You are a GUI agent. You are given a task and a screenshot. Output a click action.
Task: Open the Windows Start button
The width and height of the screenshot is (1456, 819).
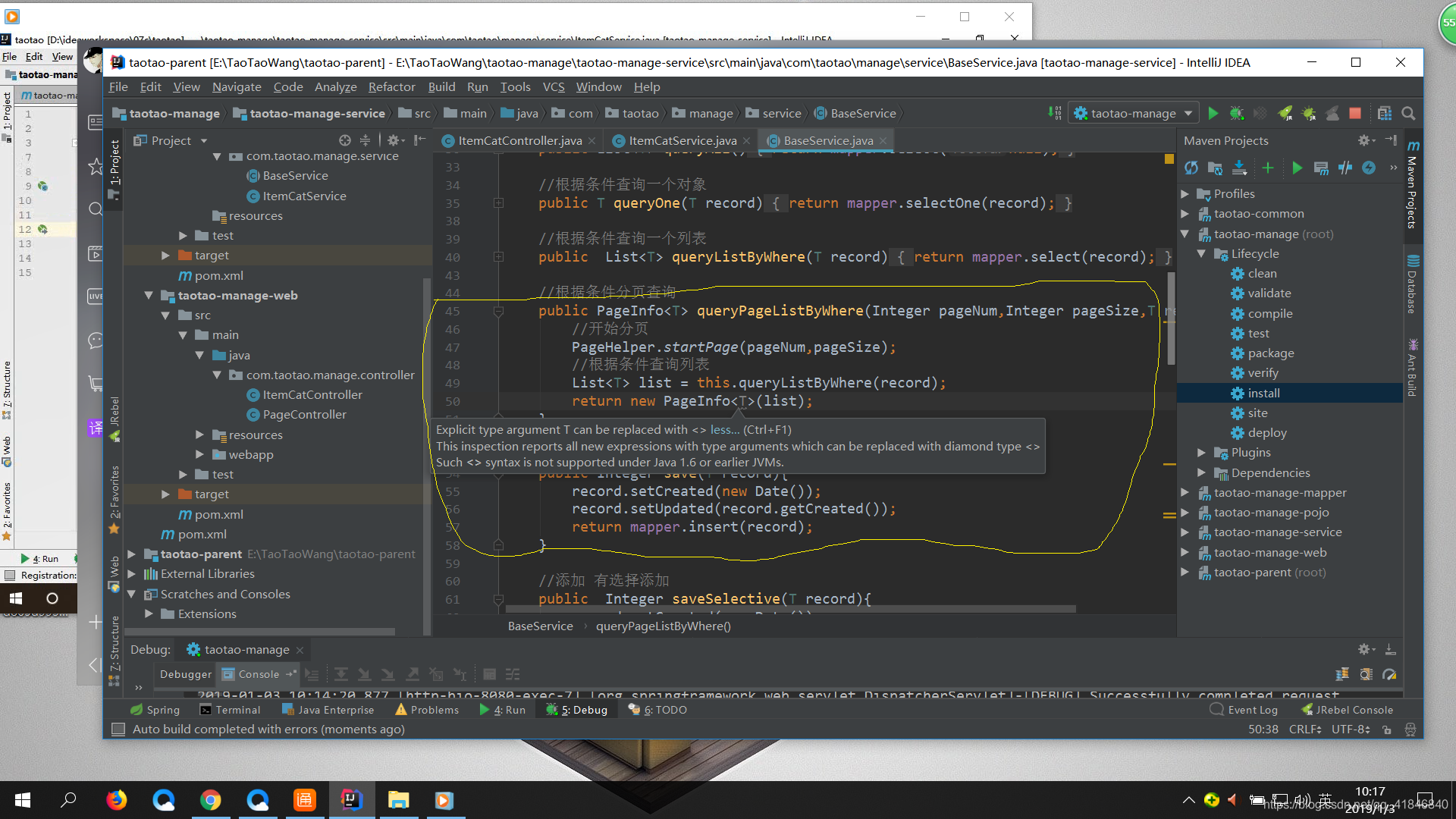pyautogui.click(x=23, y=800)
